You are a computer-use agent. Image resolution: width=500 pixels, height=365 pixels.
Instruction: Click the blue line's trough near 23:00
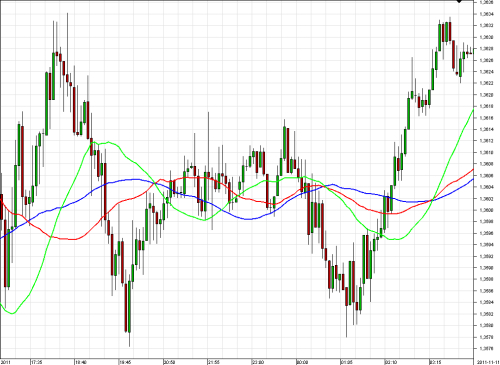[x=248, y=219]
